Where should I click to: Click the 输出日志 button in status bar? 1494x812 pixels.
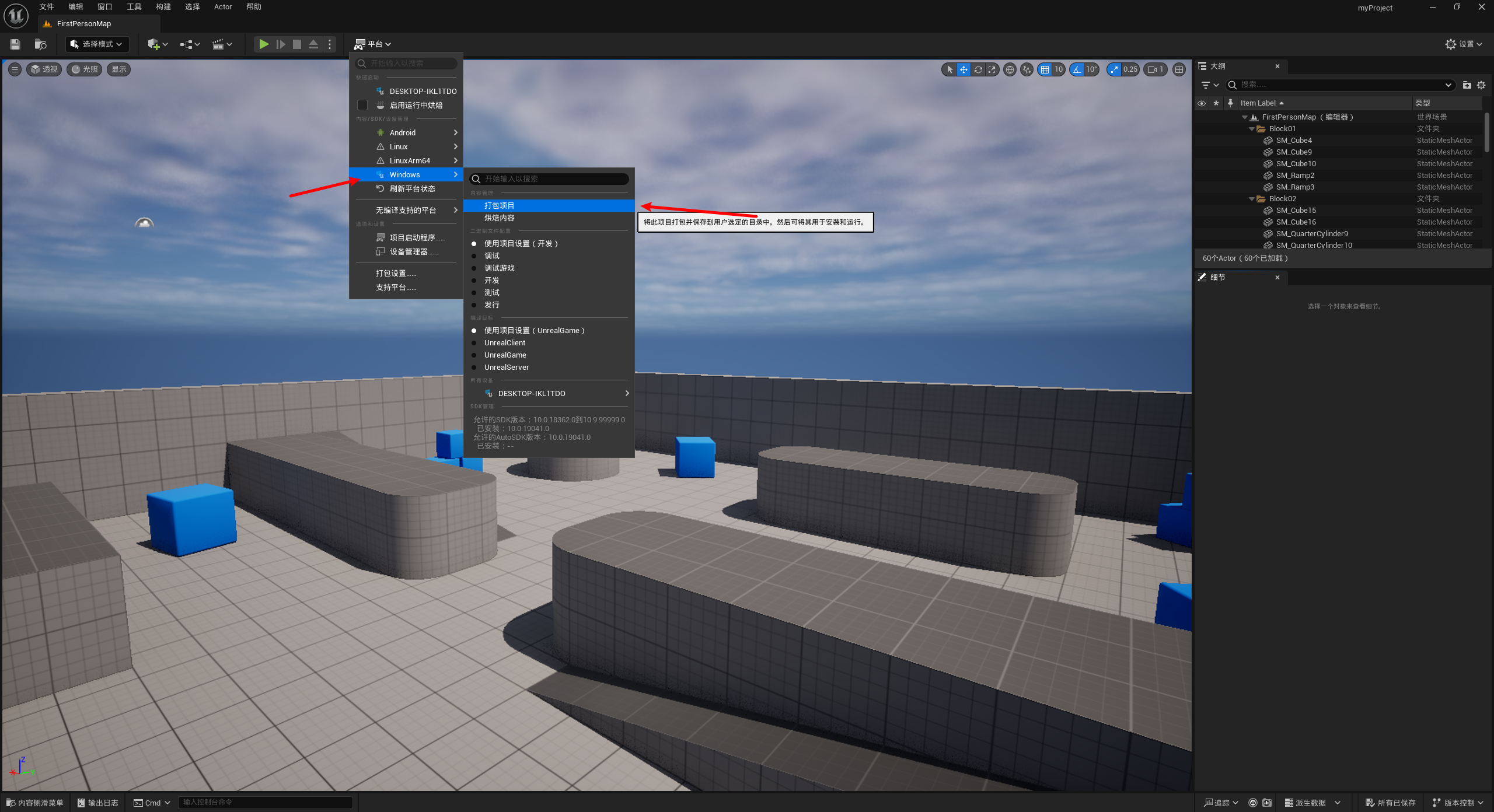pos(98,803)
